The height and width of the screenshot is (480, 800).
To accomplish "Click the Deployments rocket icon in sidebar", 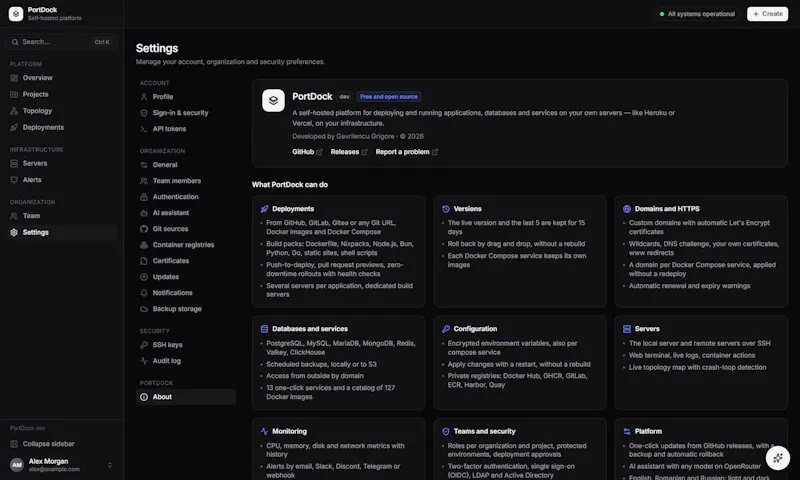I will 14,127.
